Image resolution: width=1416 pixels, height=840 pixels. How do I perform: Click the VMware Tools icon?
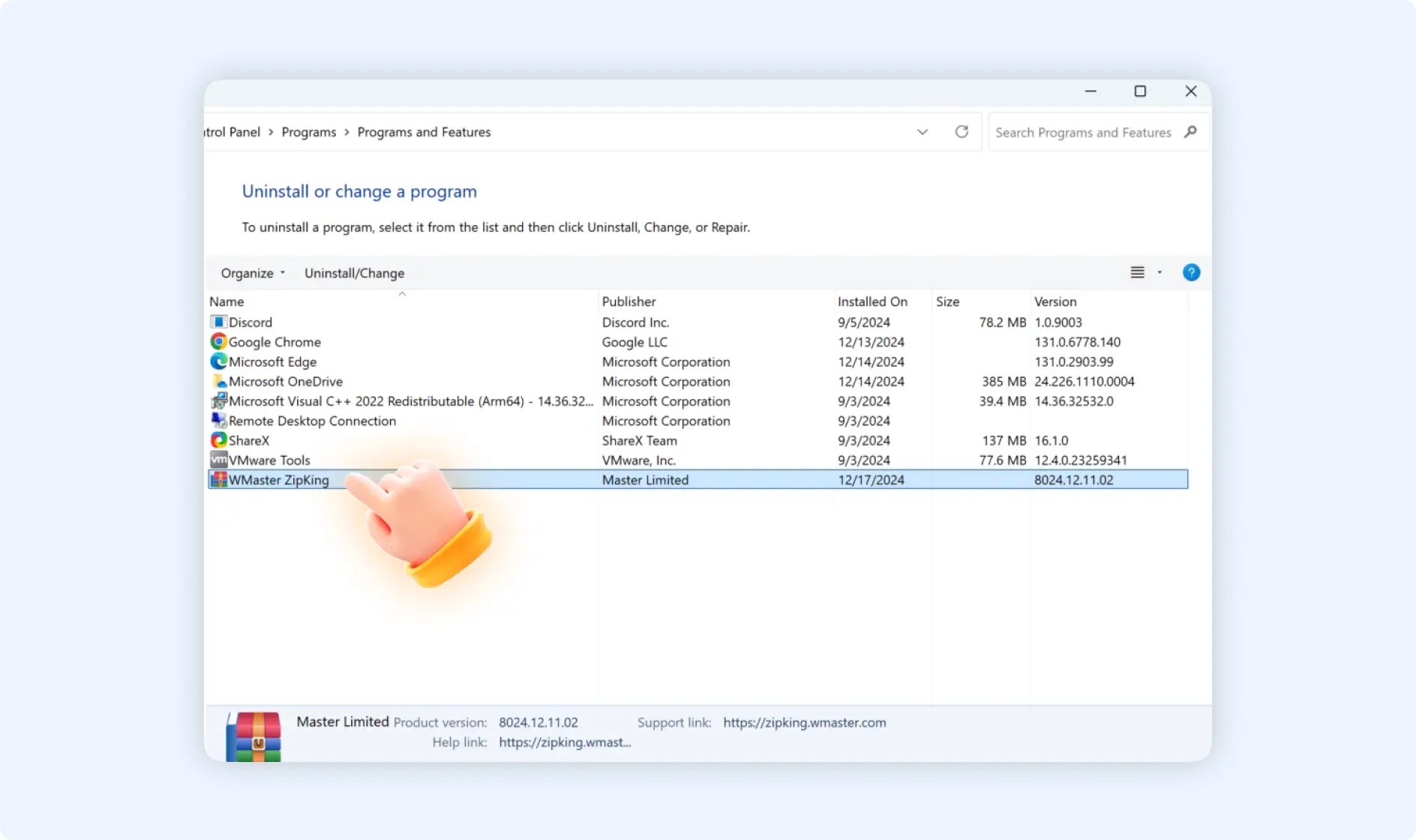[x=218, y=460]
